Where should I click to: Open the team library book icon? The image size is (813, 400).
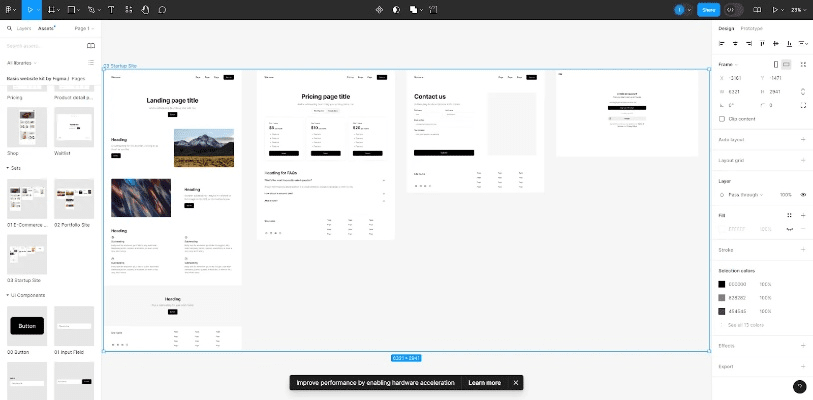tap(91, 45)
